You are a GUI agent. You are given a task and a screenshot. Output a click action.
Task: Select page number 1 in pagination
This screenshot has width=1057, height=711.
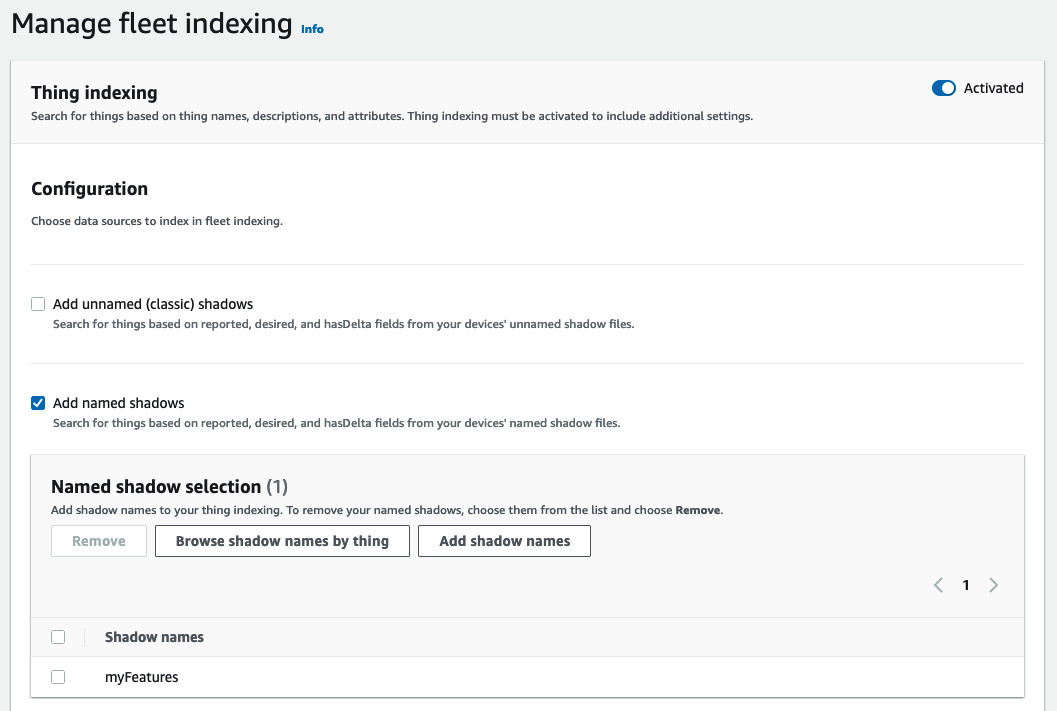pyautogui.click(x=965, y=585)
